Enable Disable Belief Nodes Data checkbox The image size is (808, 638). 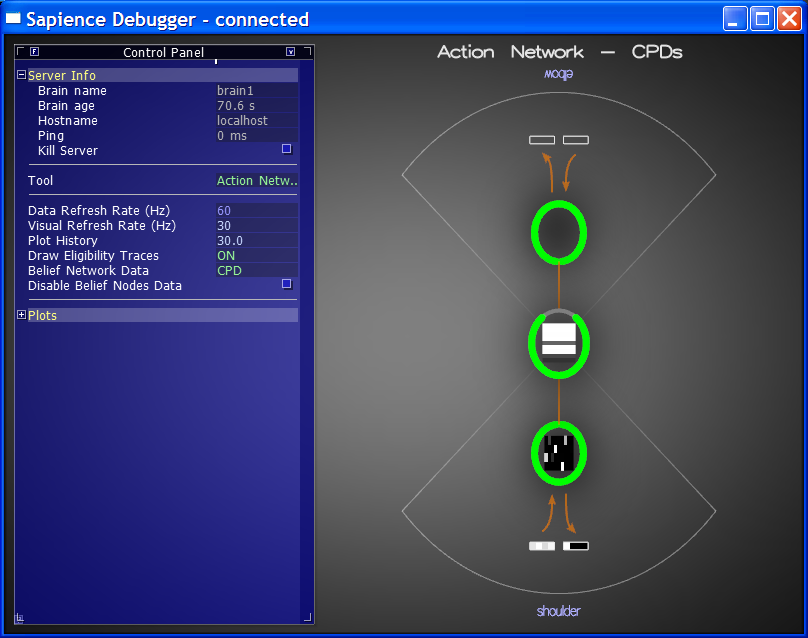pyautogui.click(x=287, y=284)
